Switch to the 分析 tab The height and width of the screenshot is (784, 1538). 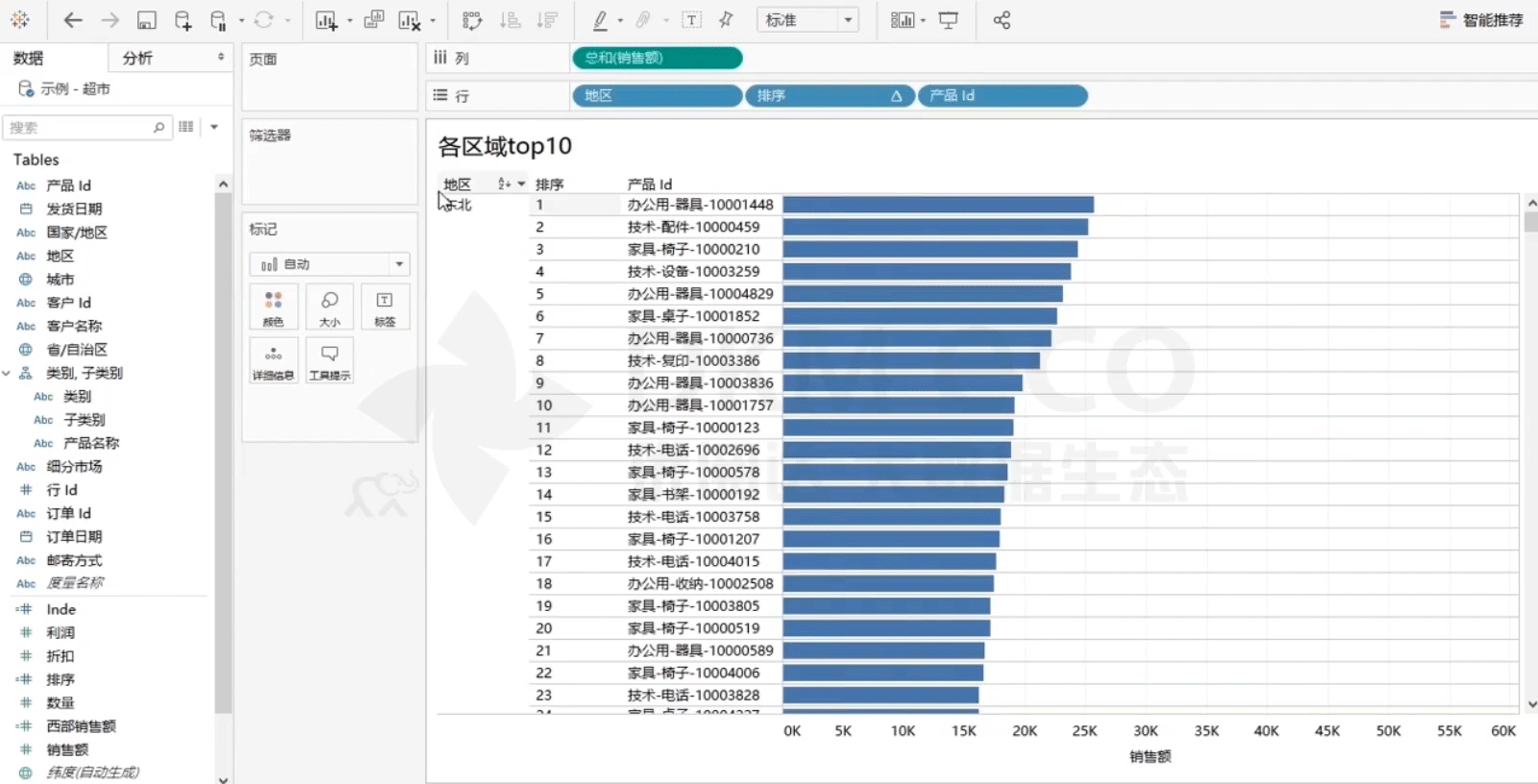[137, 59]
